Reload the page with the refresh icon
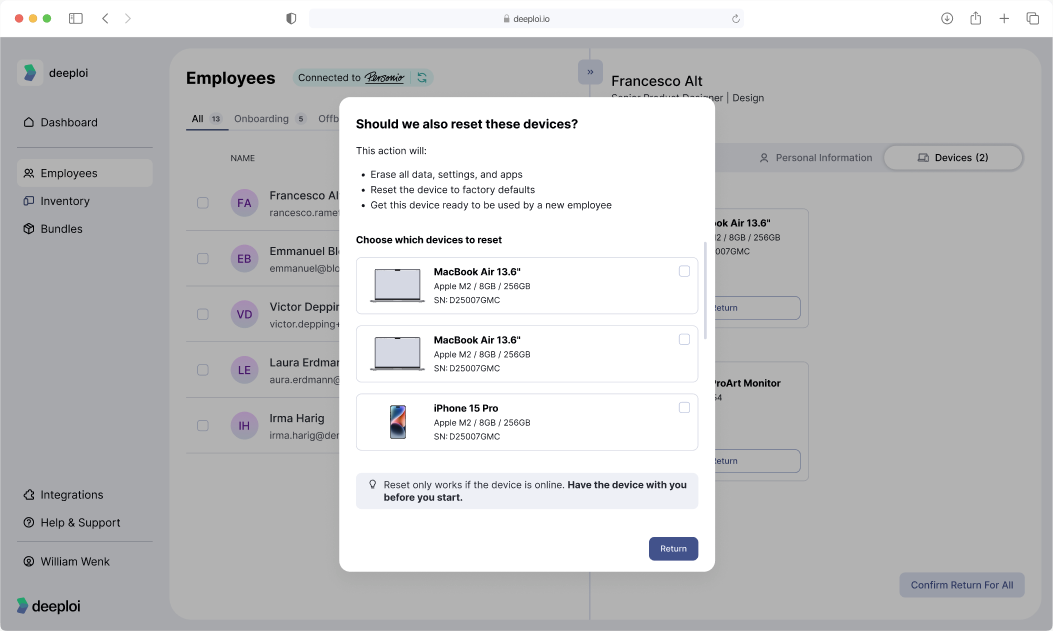1053x631 pixels. 735,19
